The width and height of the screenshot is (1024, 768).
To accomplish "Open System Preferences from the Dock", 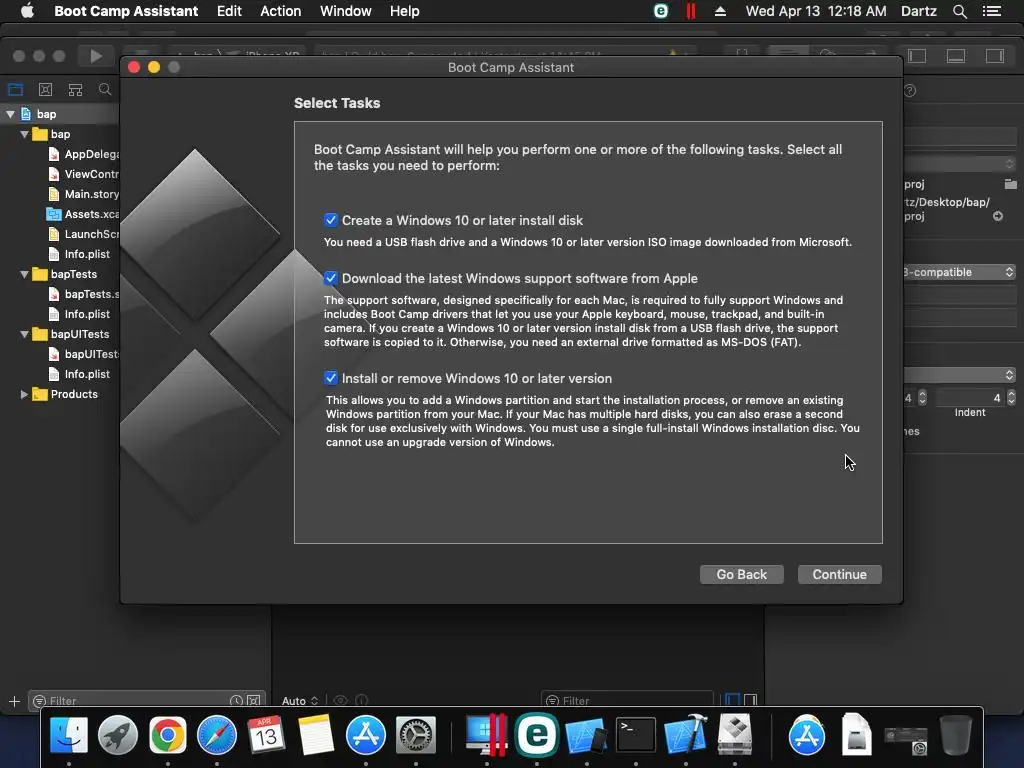I will (x=415, y=735).
